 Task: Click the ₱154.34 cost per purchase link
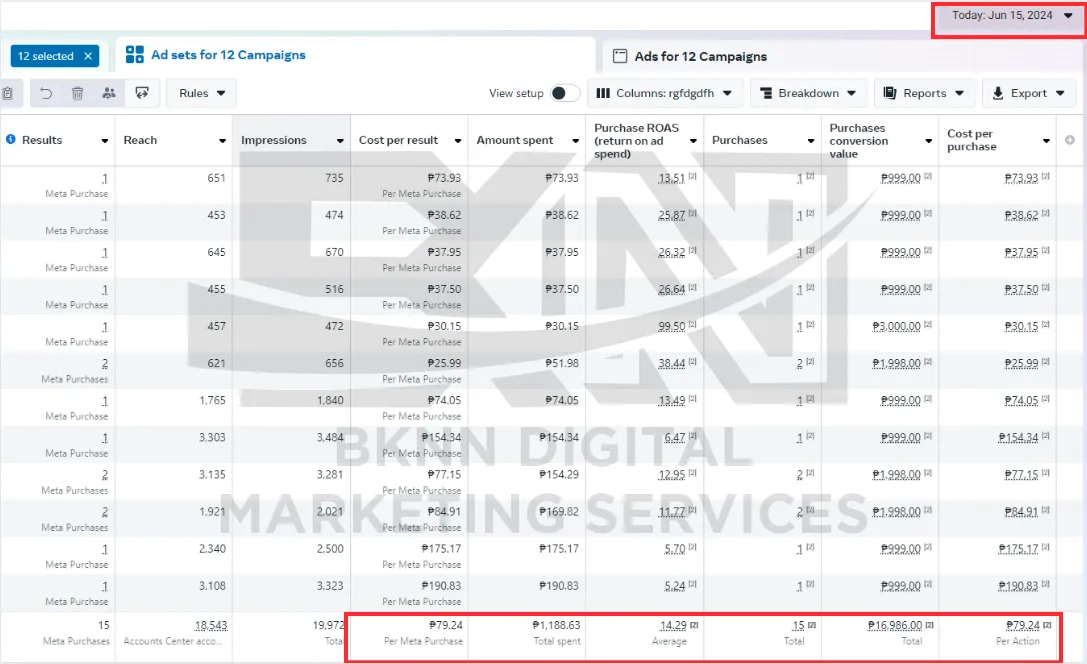(x=1018, y=437)
